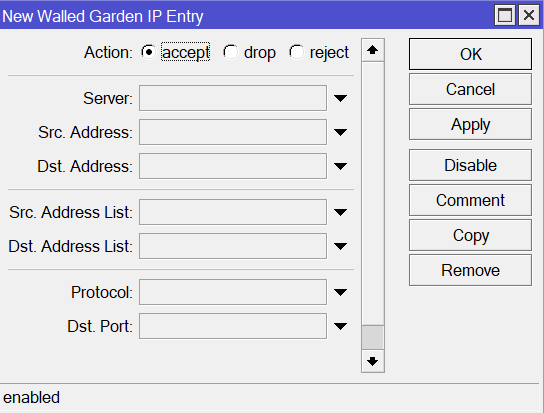Open the Dst. Address List arrow

[340, 246]
